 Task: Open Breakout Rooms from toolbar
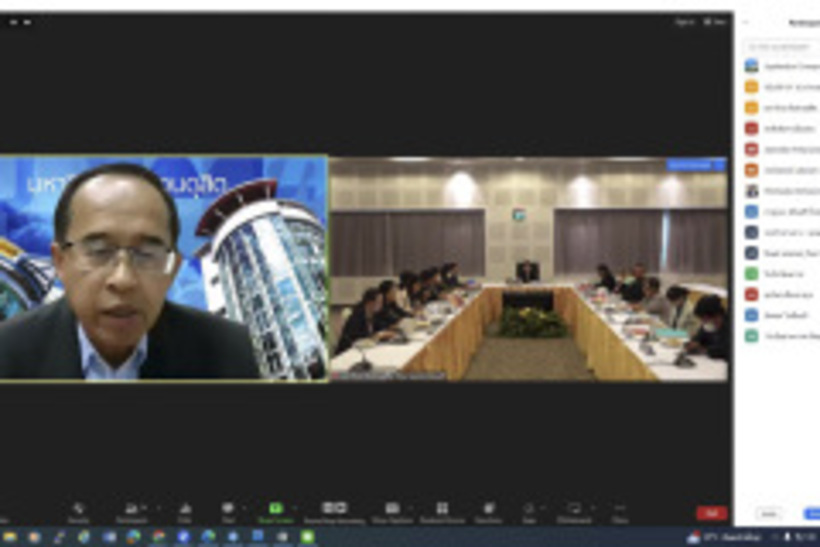(x=442, y=512)
